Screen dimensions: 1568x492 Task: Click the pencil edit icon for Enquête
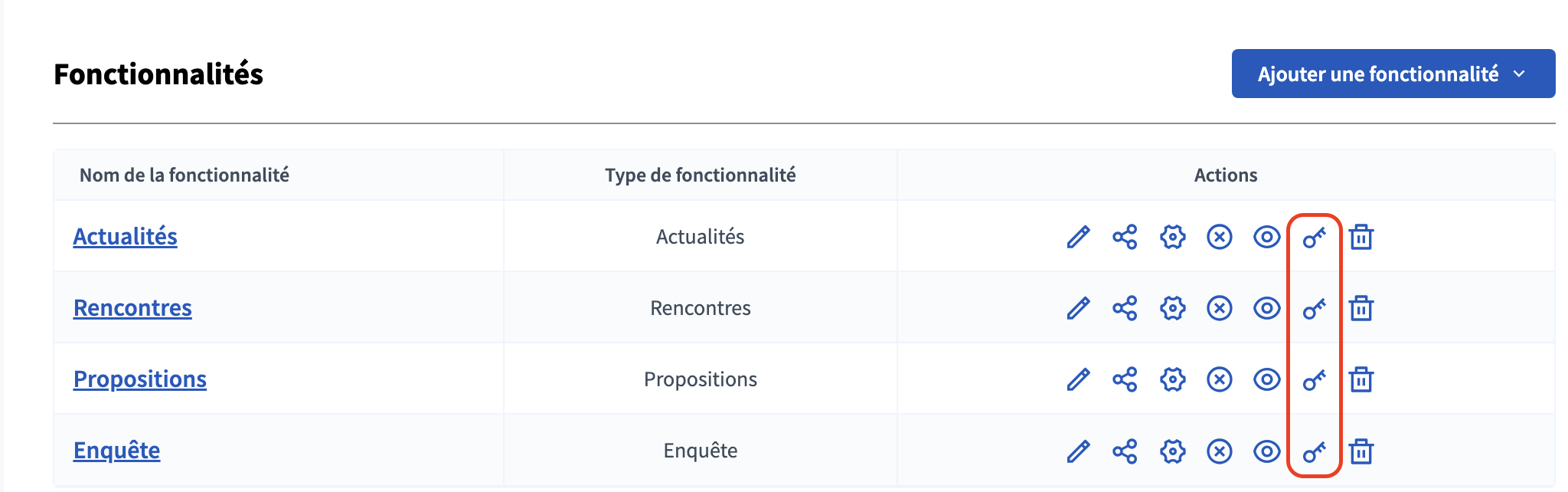[x=1078, y=451]
